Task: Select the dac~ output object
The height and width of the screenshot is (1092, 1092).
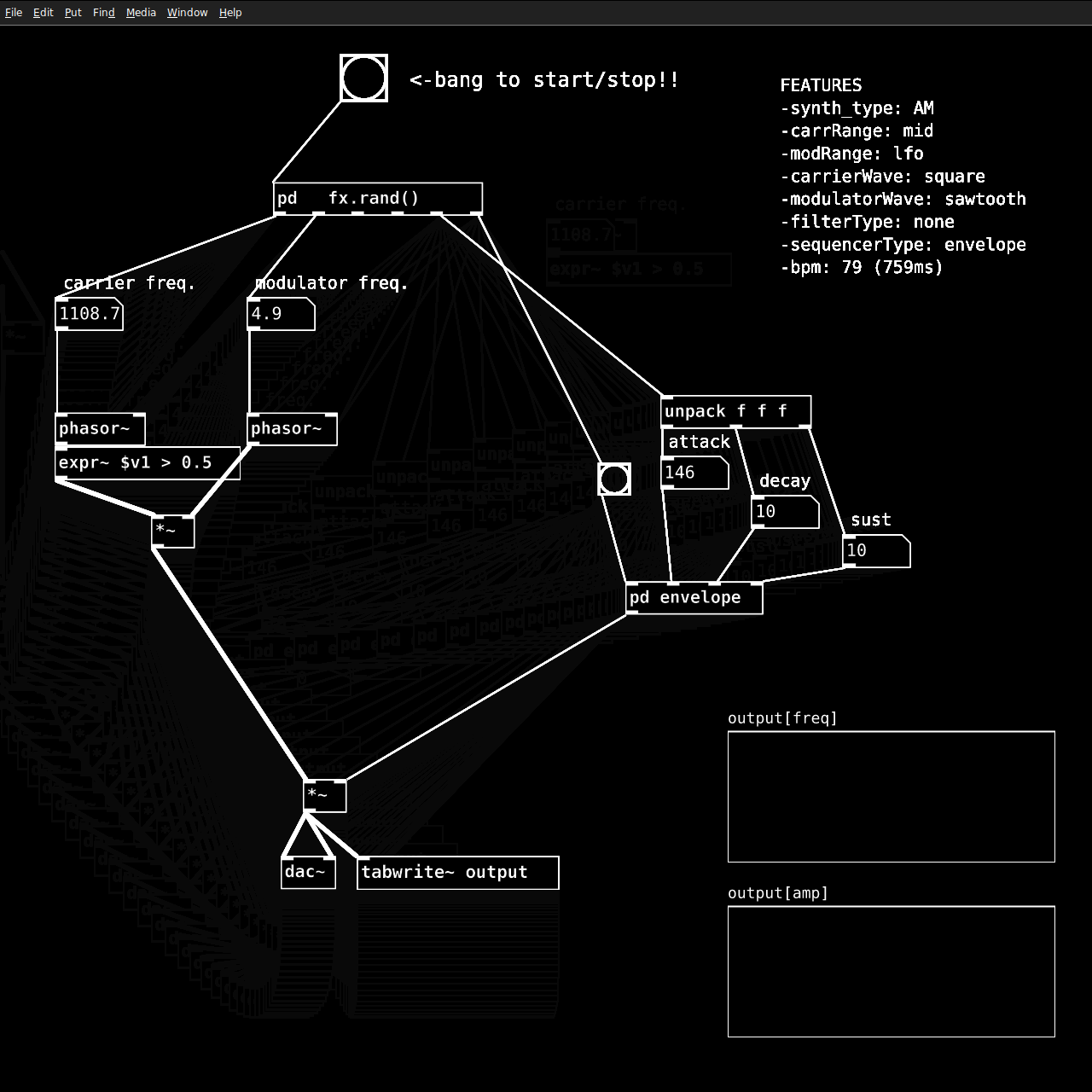Action: [308, 873]
